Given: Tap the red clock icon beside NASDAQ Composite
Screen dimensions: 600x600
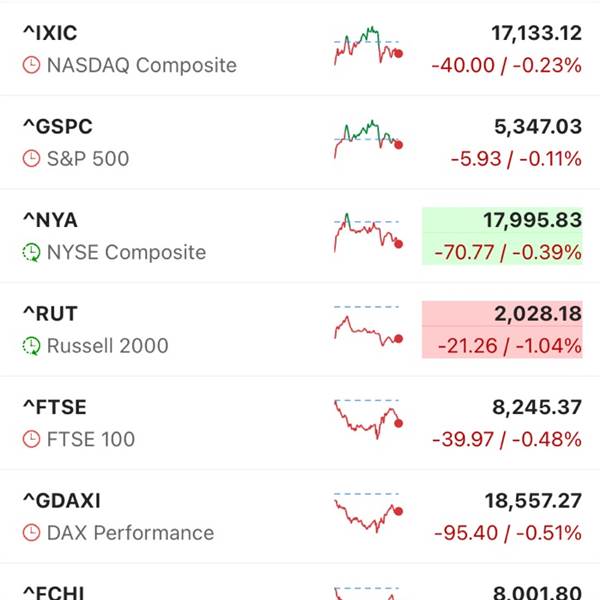Looking at the screenshot, I should pyautogui.click(x=31, y=65).
